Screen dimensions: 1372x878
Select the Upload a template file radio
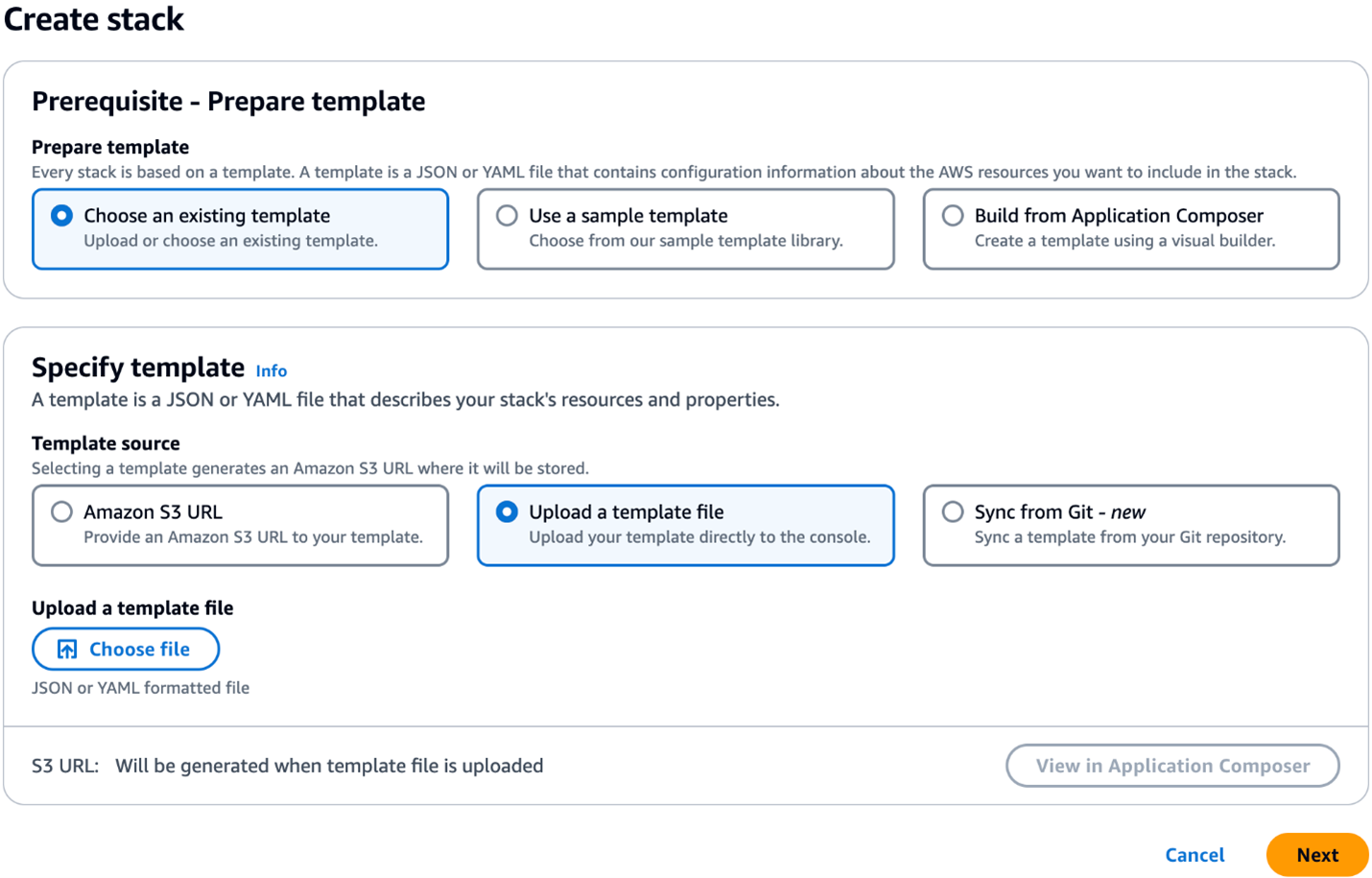(x=508, y=512)
